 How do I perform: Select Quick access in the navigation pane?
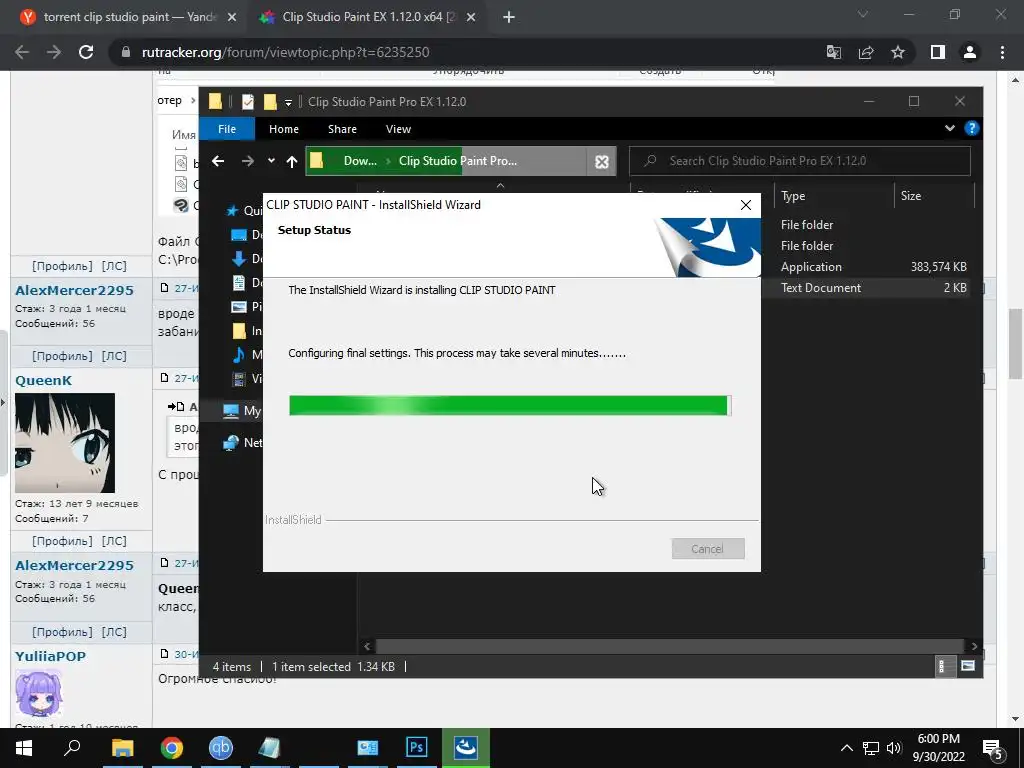point(244,210)
